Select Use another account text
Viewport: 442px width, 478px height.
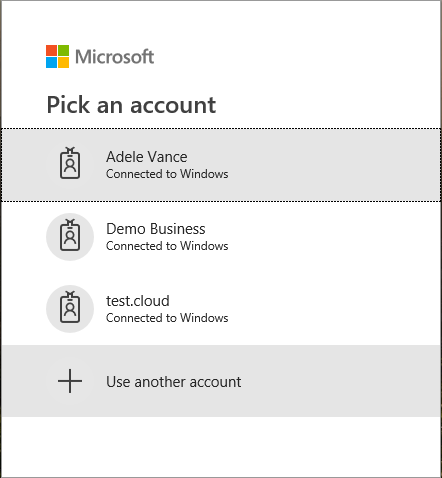coord(174,382)
